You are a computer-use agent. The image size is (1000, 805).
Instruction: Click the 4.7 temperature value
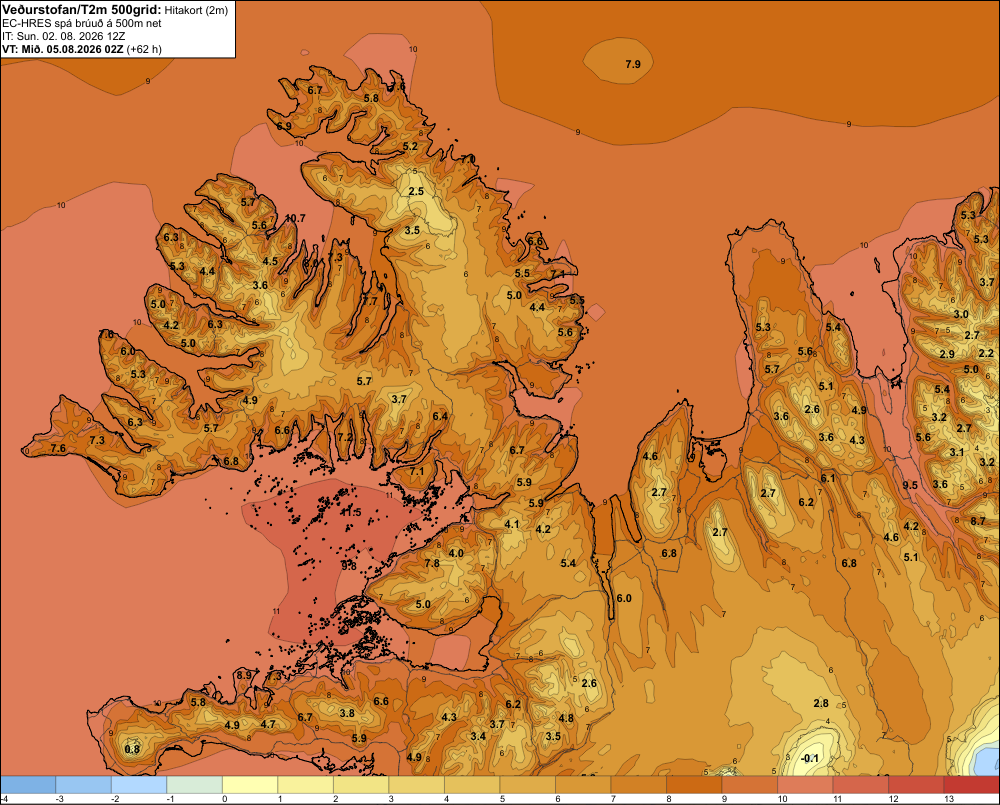click(268, 724)
